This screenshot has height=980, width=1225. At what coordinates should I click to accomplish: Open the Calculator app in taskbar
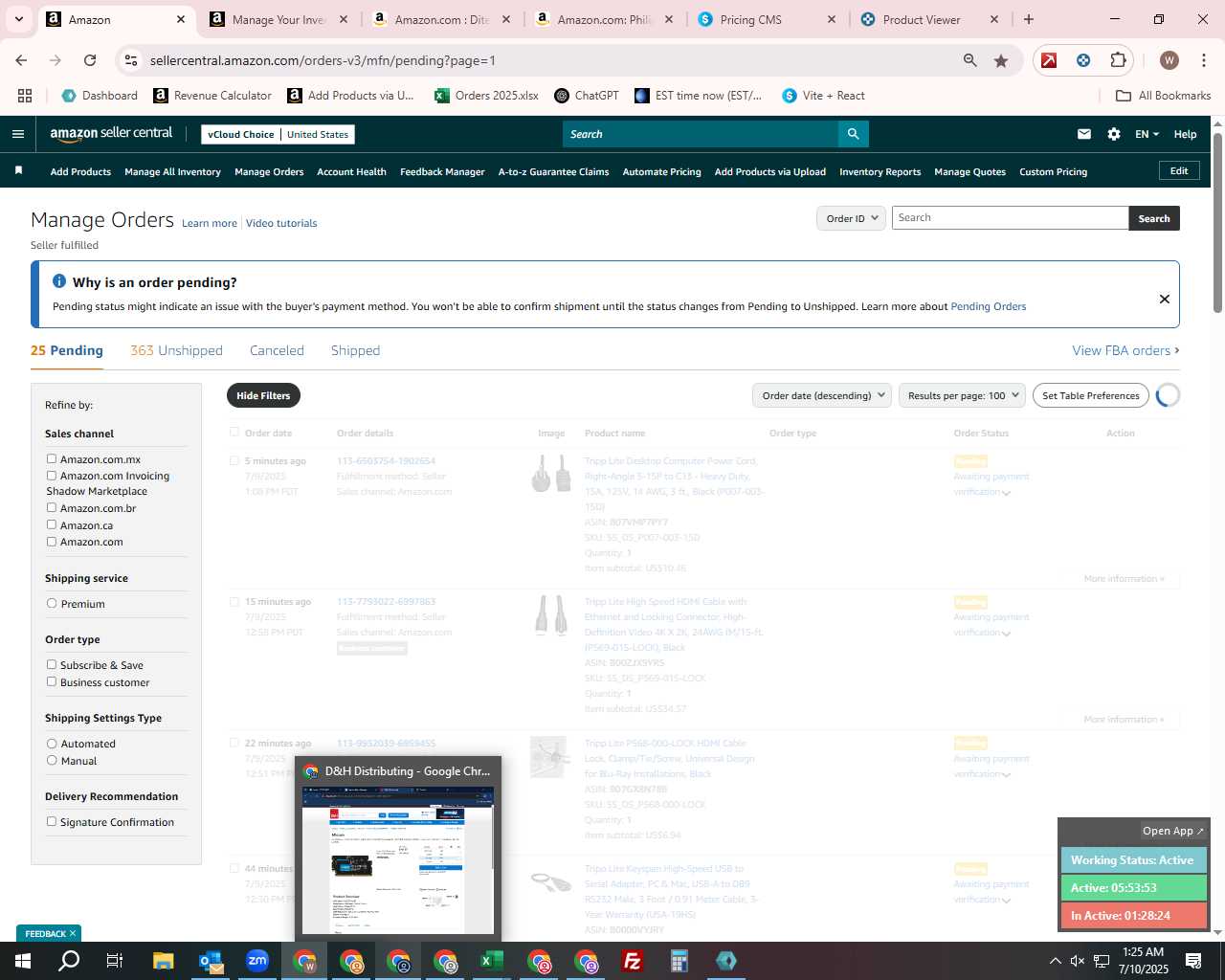(679, 961)
